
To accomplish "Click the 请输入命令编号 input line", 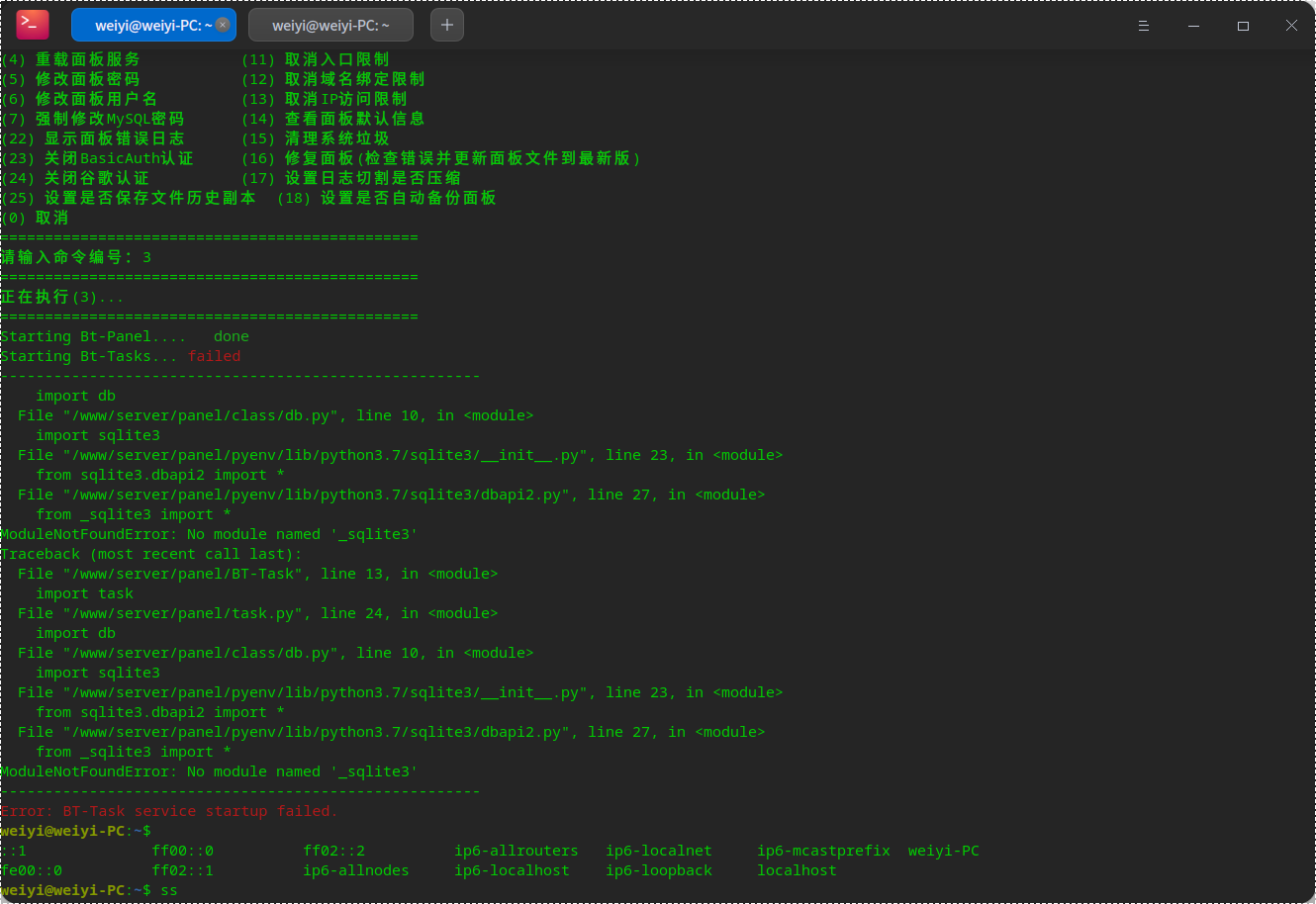I will [76, 257].
